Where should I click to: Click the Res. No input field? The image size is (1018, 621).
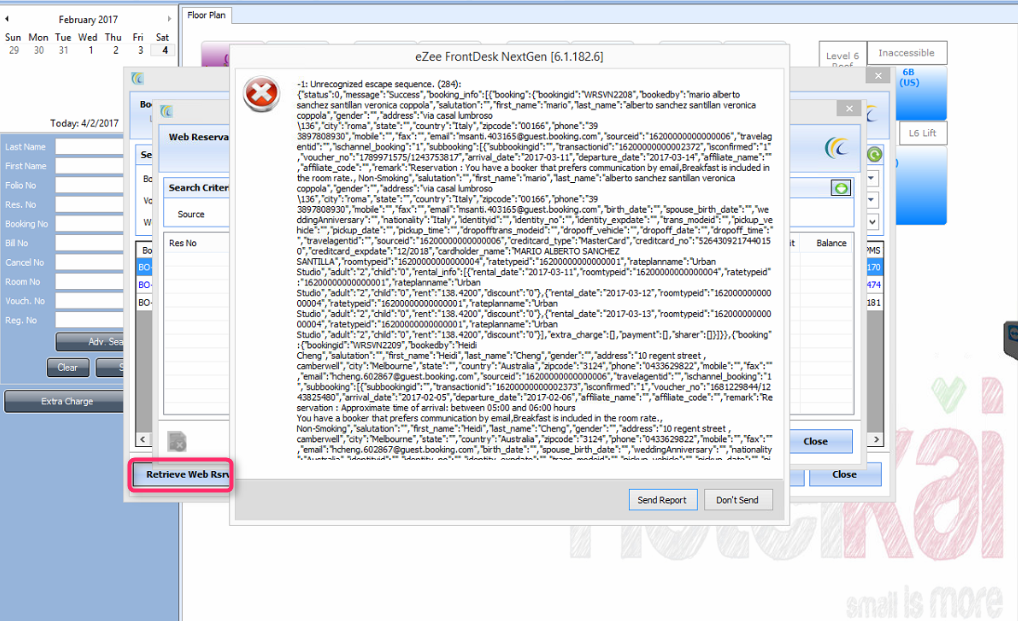coord(90,204)
